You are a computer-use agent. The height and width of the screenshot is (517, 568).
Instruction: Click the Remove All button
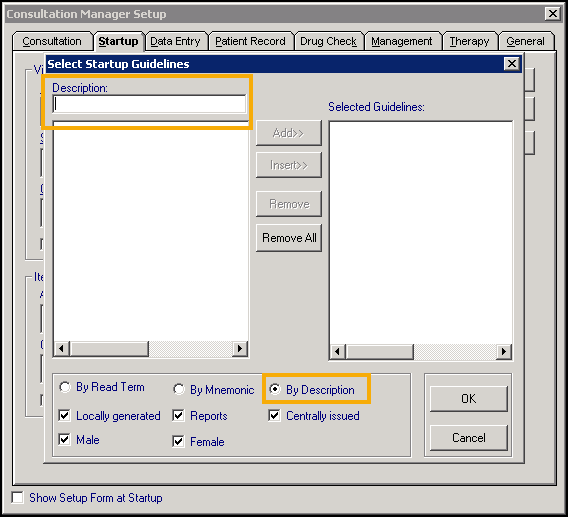(x=289, y=238)
